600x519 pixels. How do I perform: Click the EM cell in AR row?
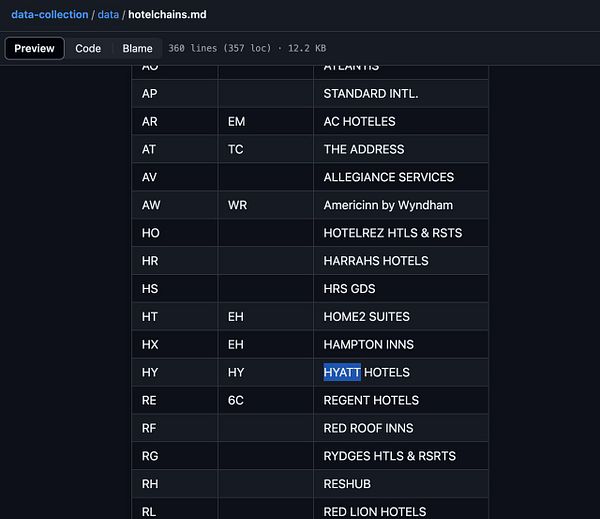tap(266, 121)
